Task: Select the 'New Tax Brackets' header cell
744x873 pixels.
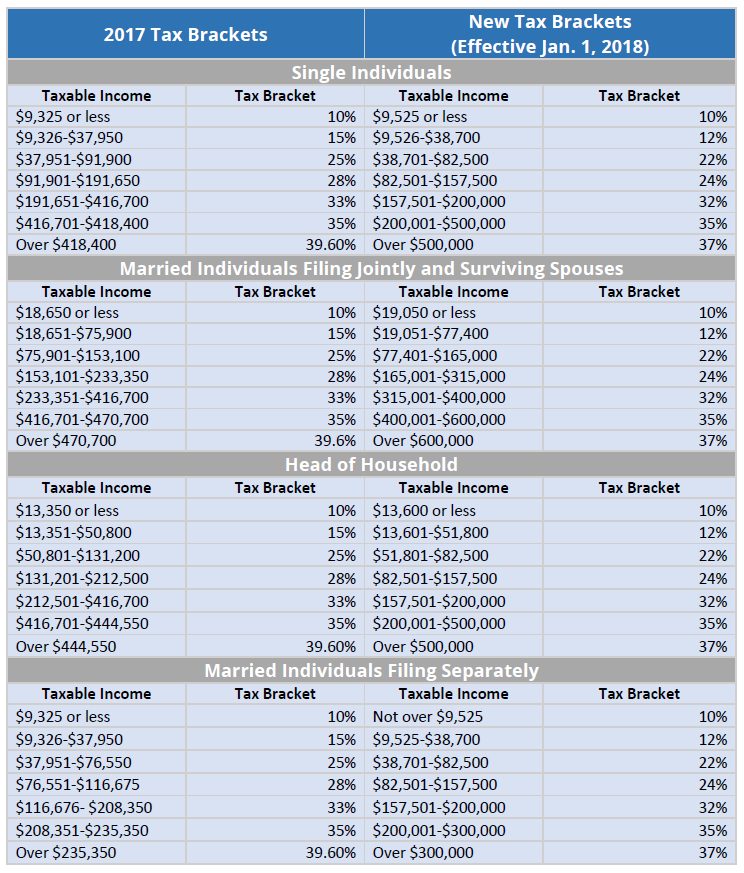Action: tap(550, 34)
